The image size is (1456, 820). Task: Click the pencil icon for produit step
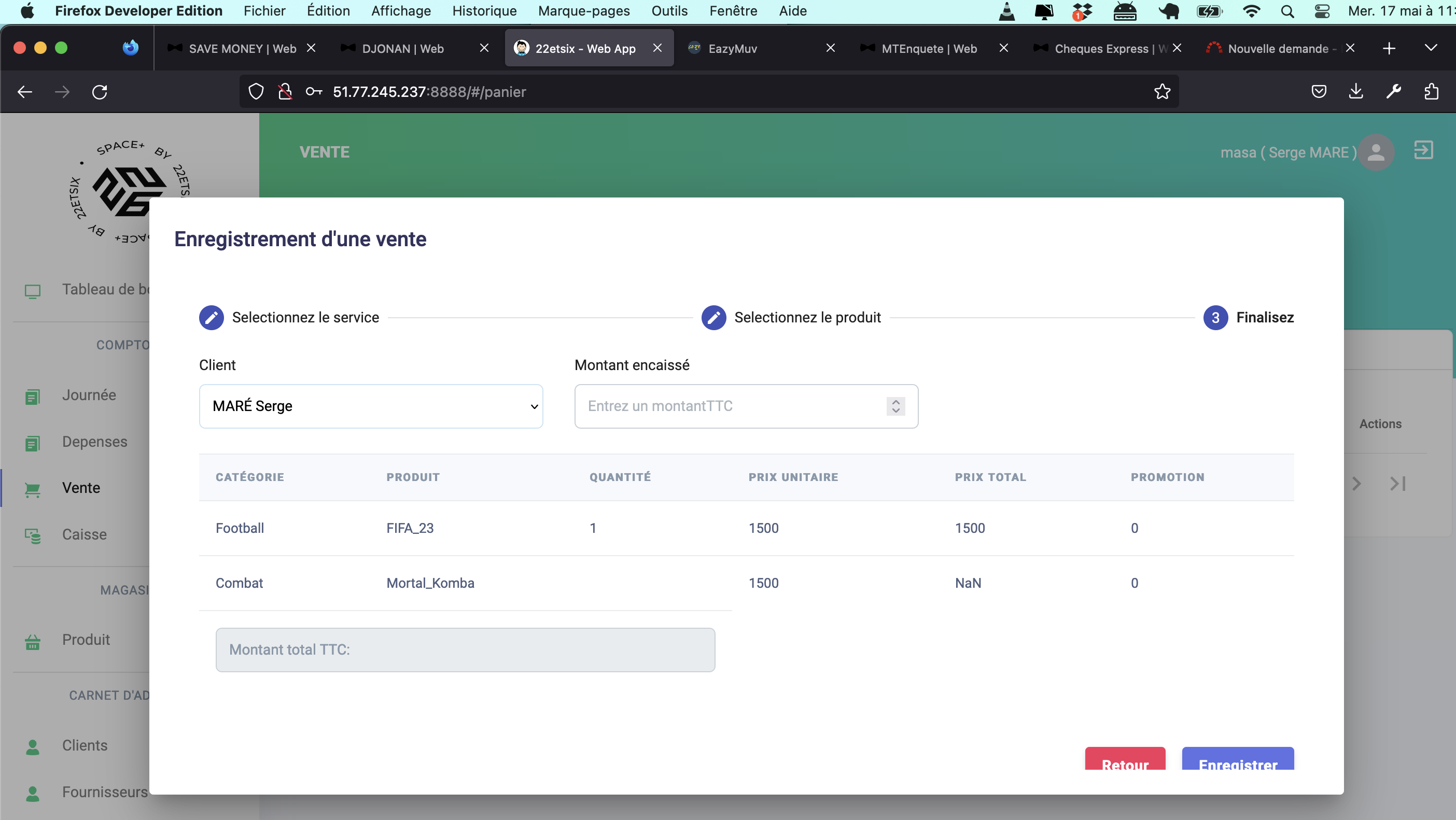coord(713,318)
